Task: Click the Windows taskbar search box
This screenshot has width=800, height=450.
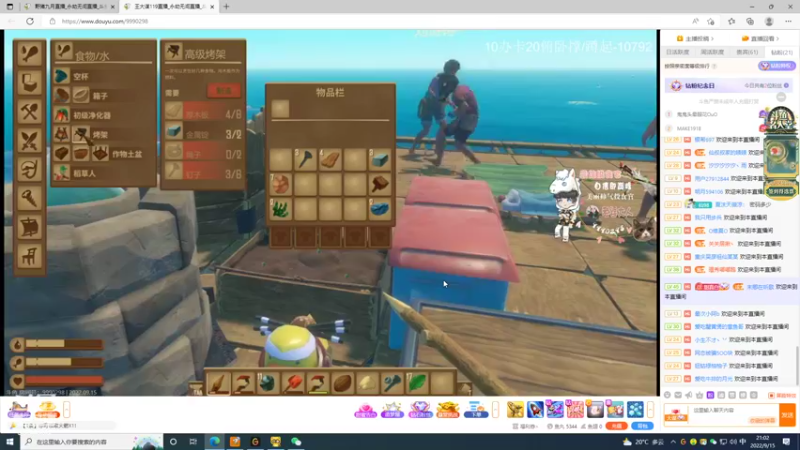Action: (x=92, y=442)
